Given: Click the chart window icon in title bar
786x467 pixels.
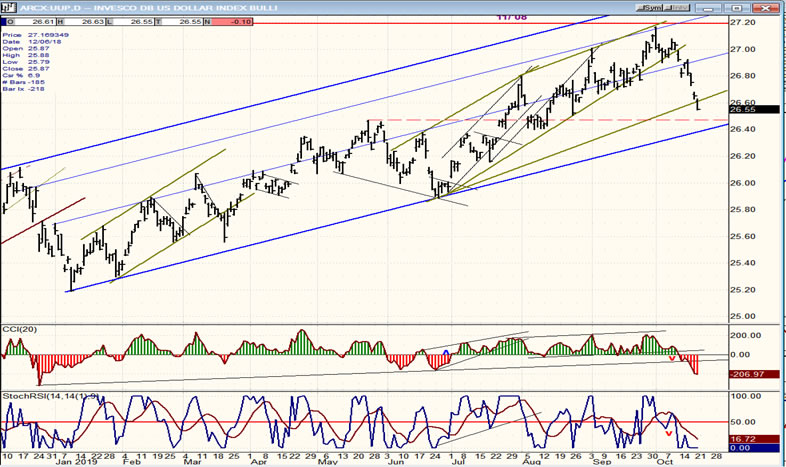Looking at the screenshot, I should [7, 6].
